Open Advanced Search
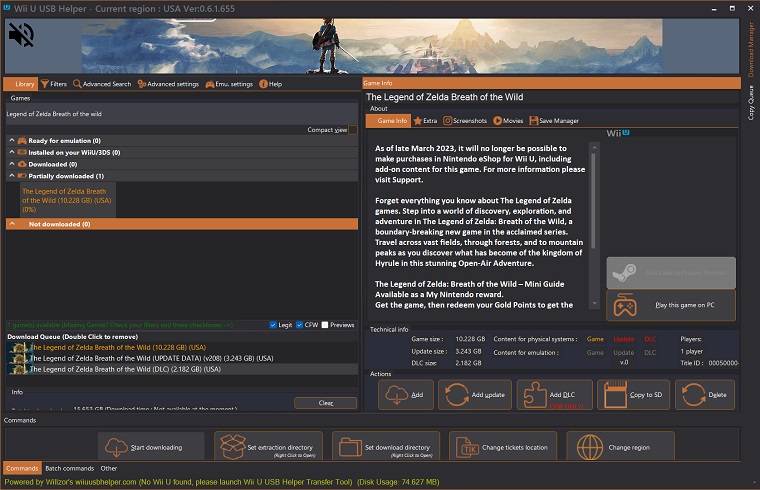 102,84
